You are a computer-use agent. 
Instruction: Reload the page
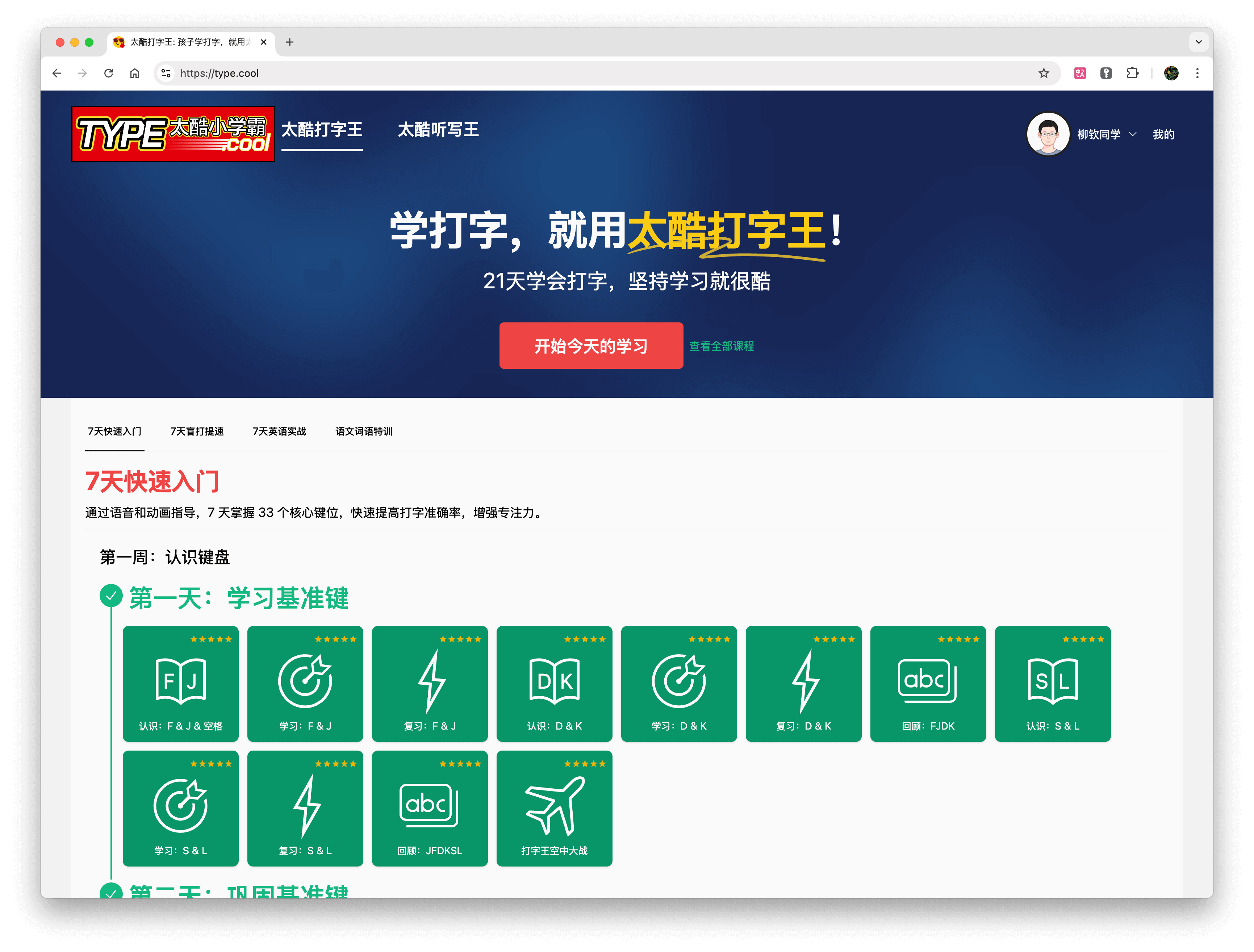click(109, 73)
